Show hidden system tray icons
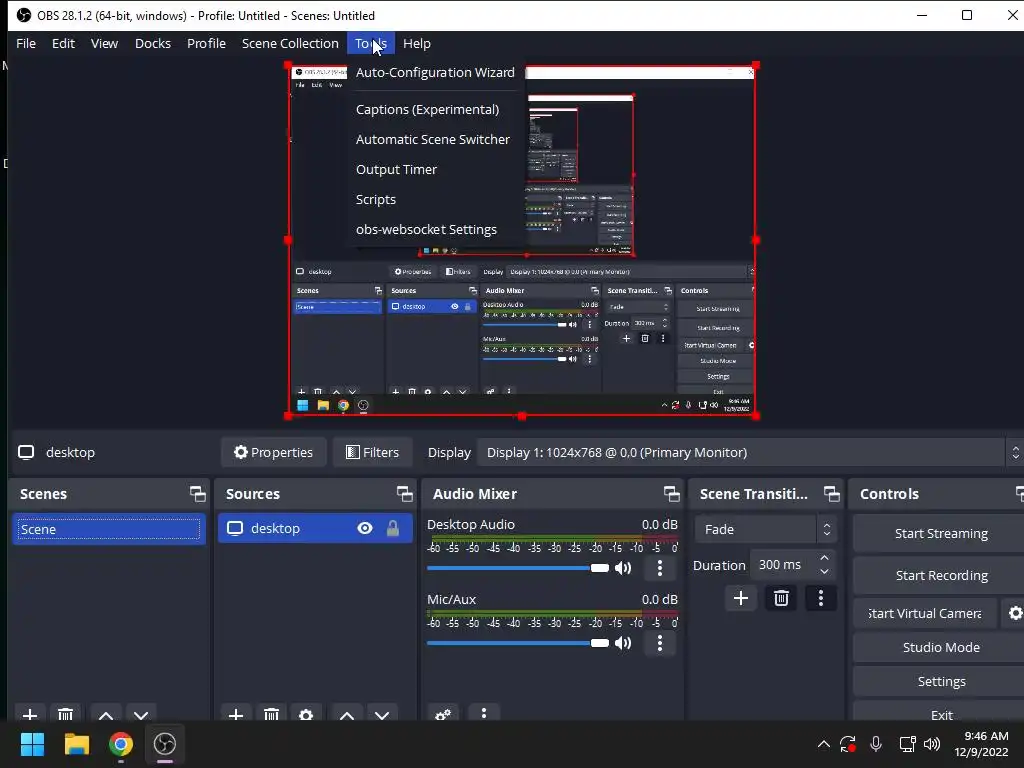The image size is (1024, 768). click(x=824, y=744)
